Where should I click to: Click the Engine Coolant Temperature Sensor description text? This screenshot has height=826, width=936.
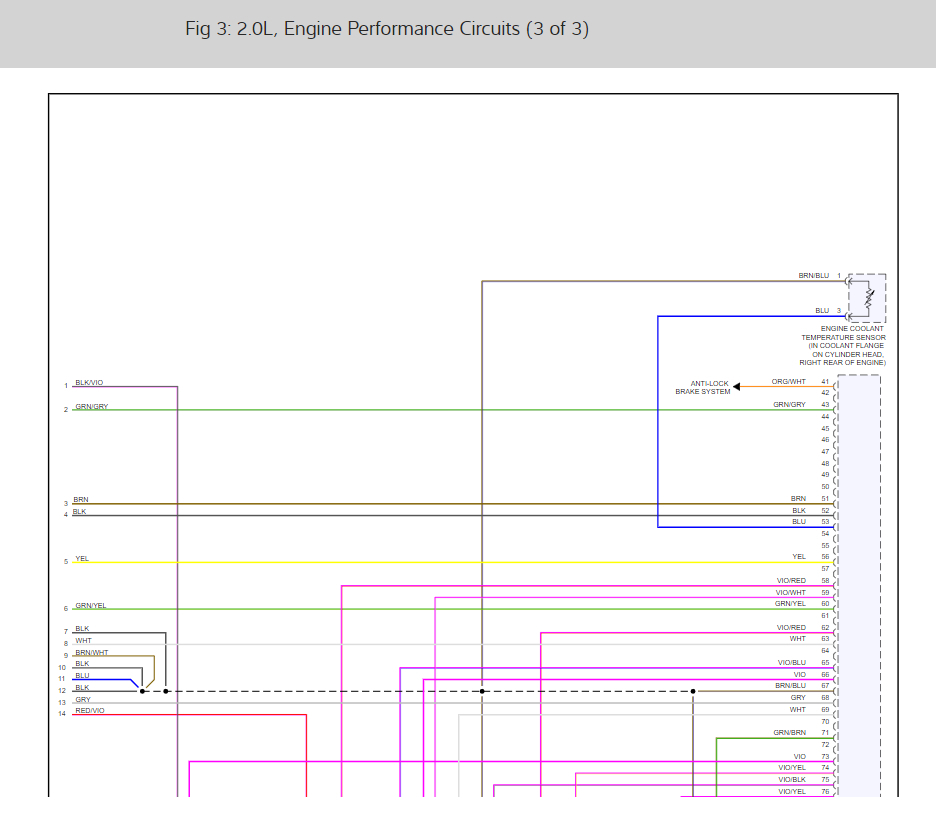[x=843, y=345]
